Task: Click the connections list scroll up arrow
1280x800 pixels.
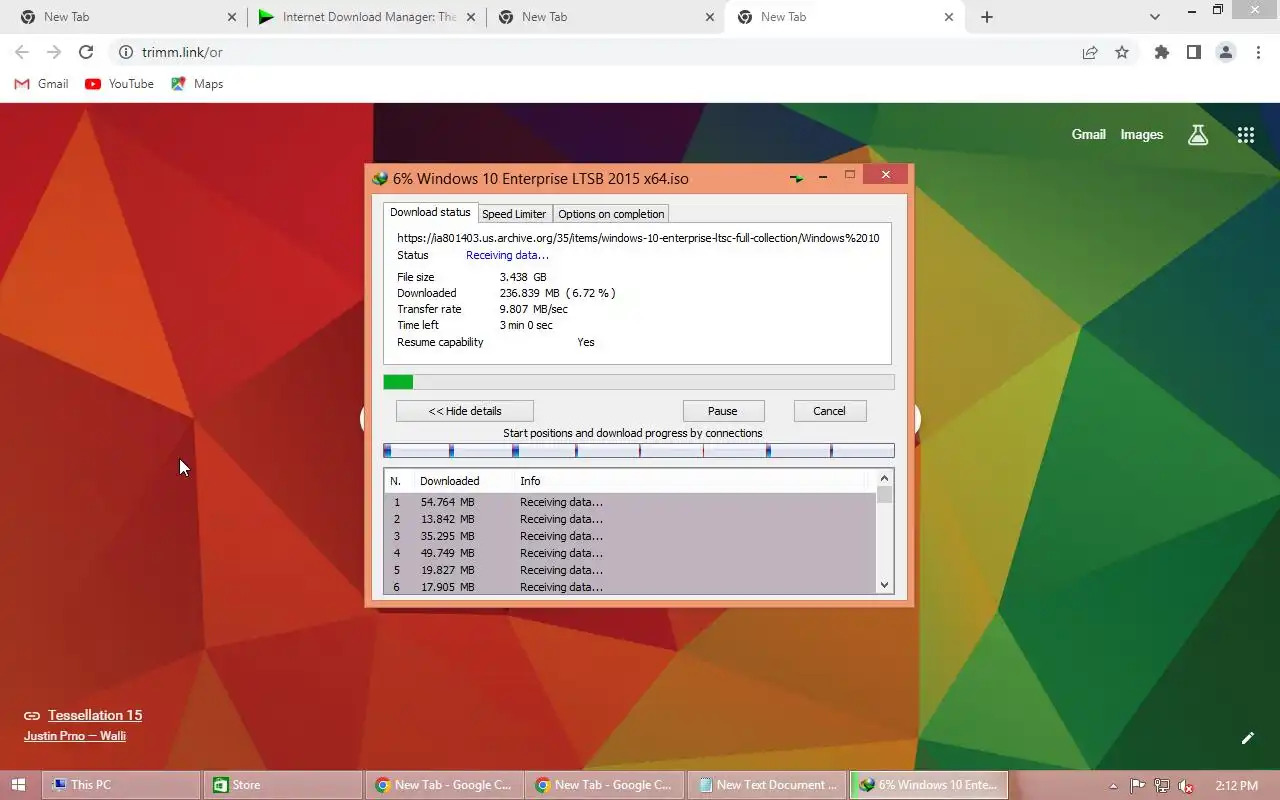Action: pos(884,479)
